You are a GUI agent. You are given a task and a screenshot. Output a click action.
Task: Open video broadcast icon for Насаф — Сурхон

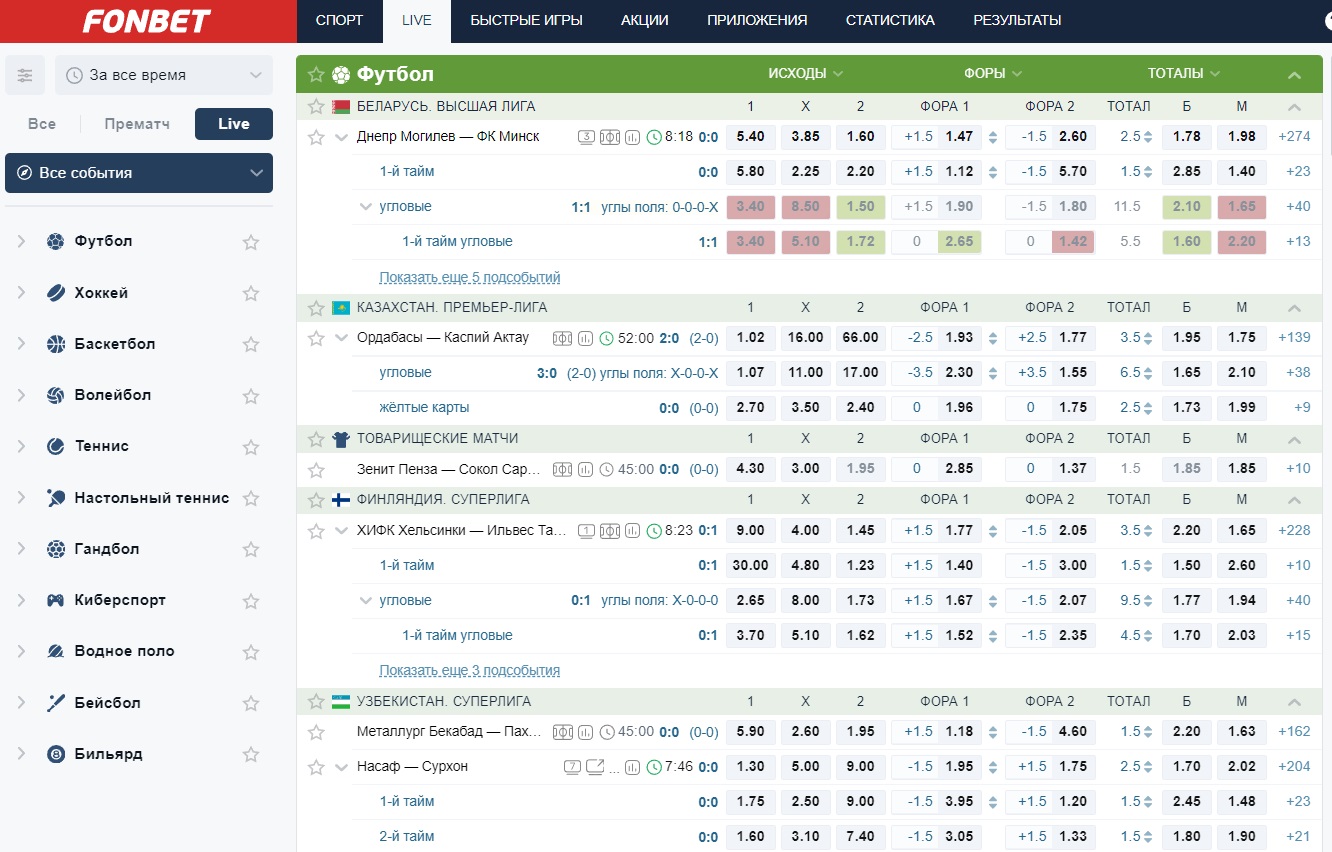[x=595, y=767]
